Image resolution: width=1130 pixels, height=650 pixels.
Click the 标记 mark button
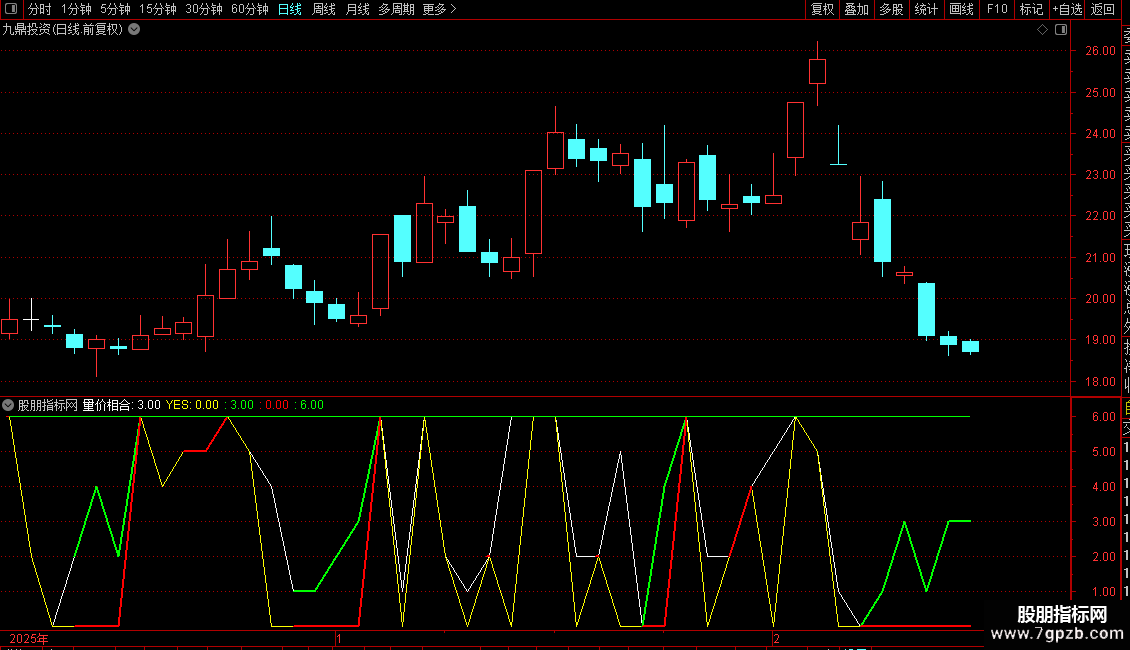tap(1031, 9)
